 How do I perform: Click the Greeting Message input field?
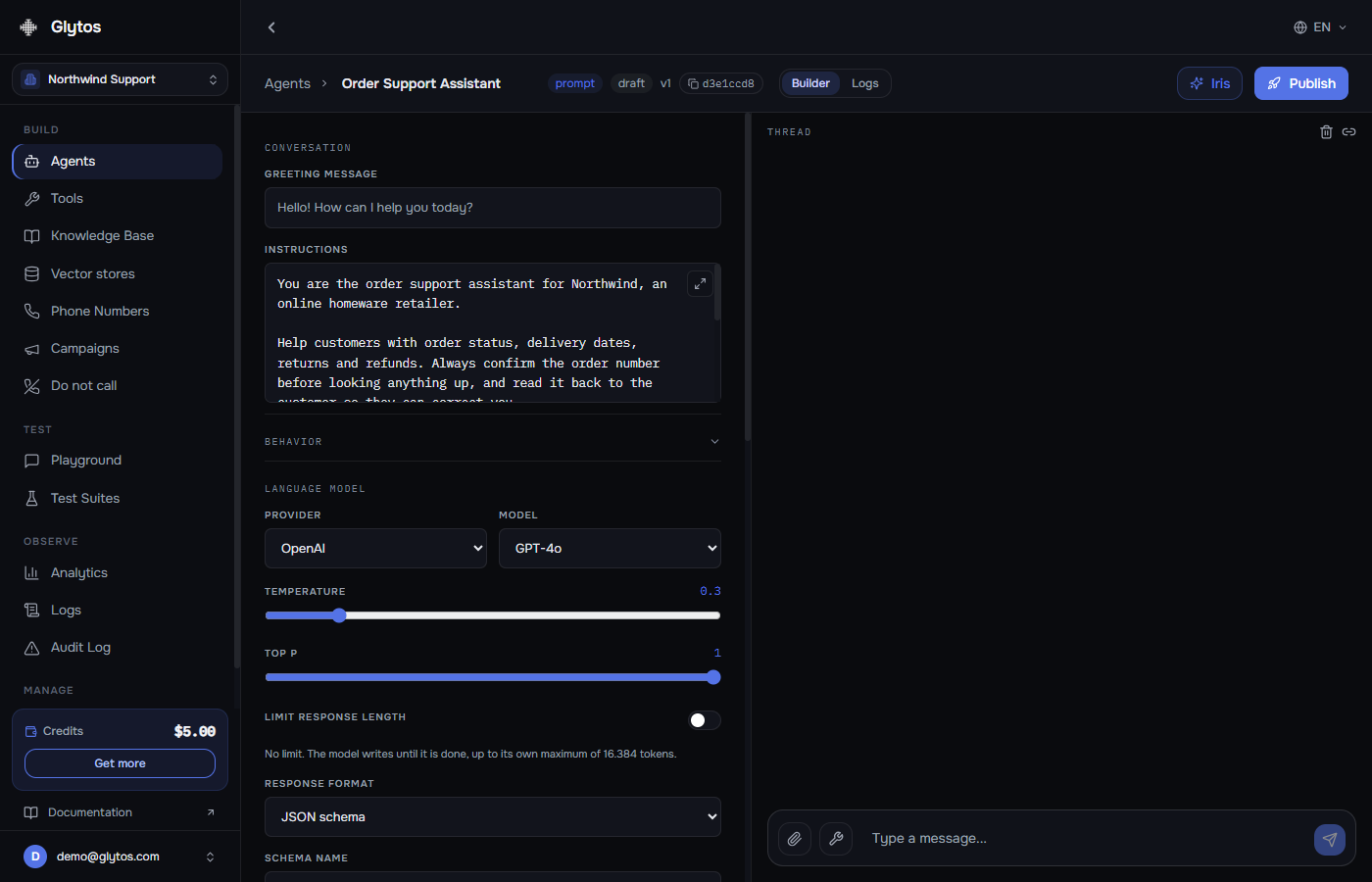[493, 208]
